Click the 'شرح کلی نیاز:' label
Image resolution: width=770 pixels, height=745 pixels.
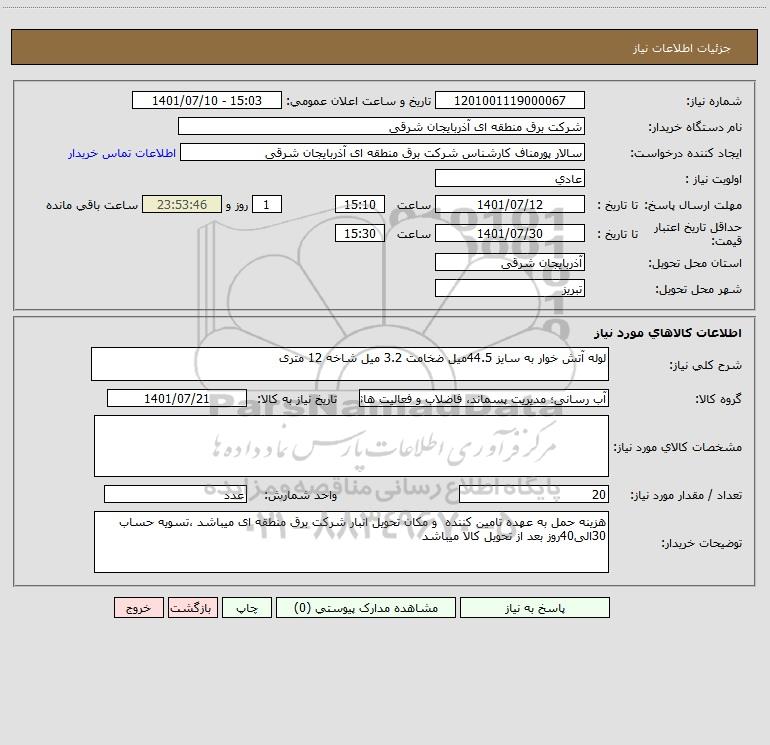[706, 365]
